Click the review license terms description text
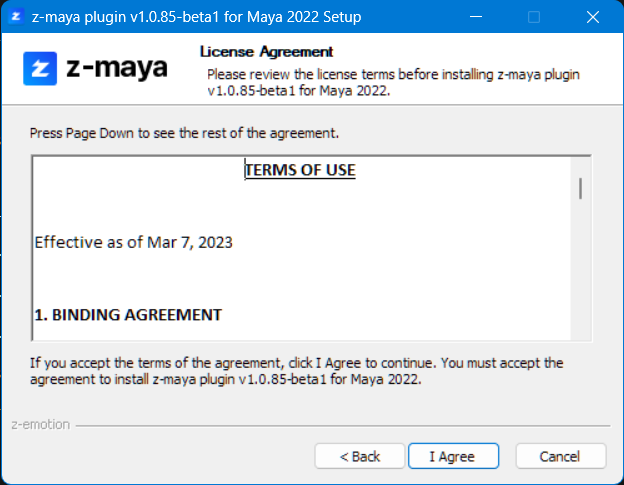This screenshot has height=485, width=624. point(393,82)
